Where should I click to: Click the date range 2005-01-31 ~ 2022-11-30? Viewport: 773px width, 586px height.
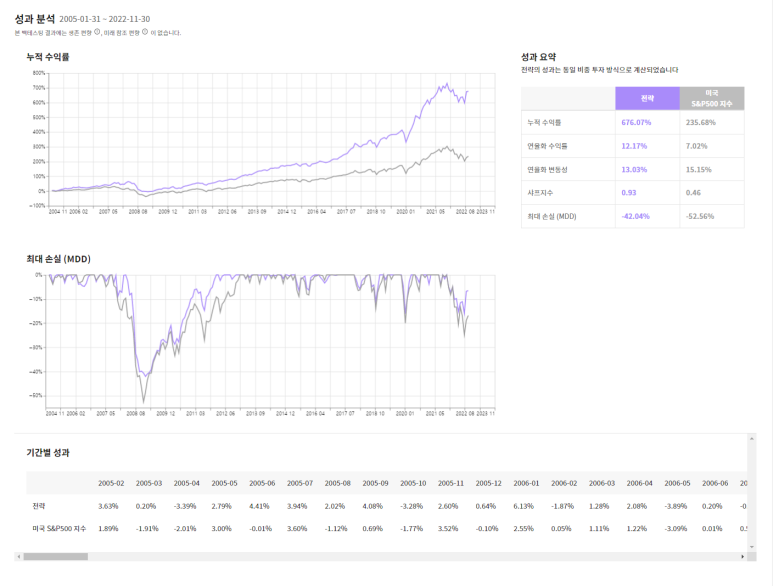(105, 19)
